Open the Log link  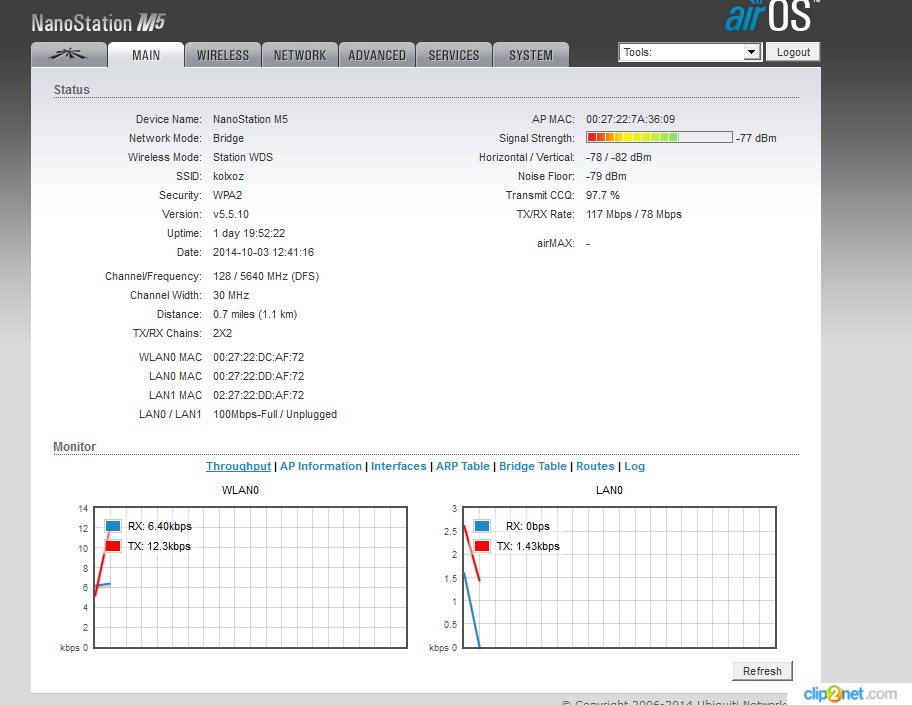coord(634,466)
